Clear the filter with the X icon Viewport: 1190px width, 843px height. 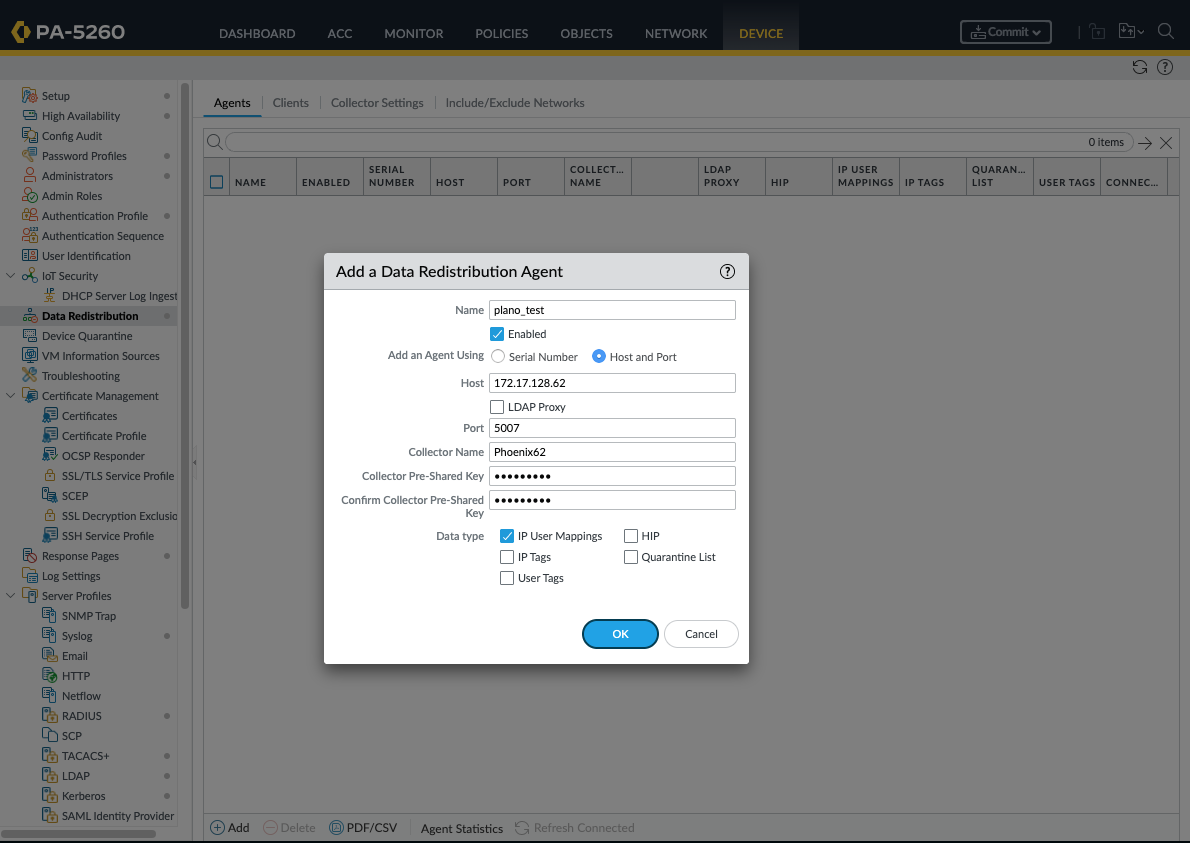[x=1166, y=142]
